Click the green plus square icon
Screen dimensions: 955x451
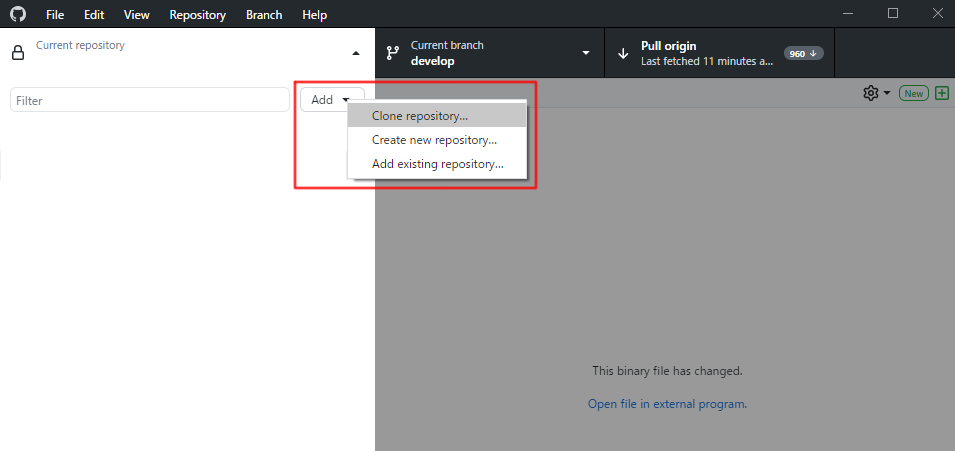(x=942, y=93)
